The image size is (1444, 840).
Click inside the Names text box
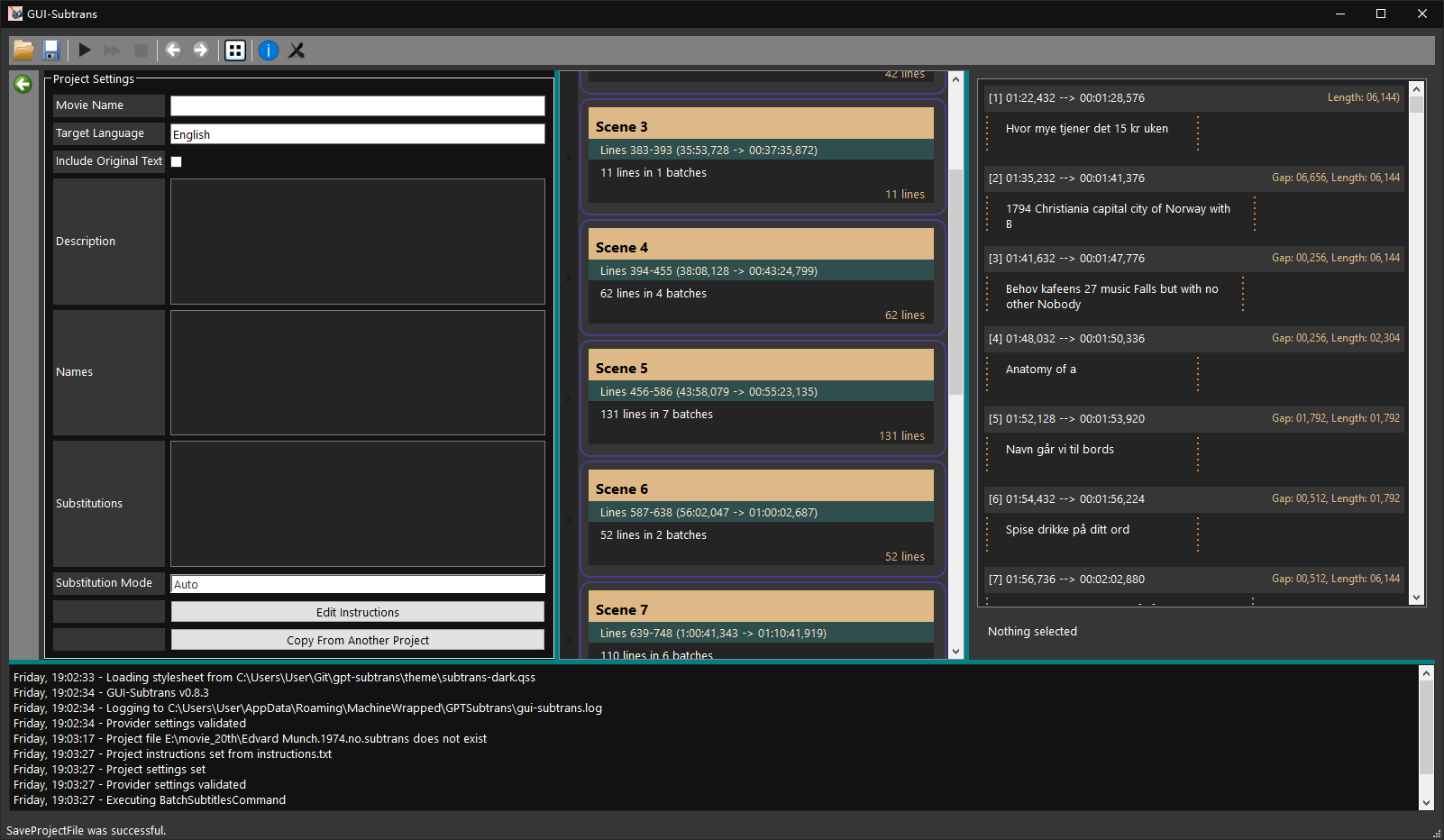pyautogui.click(x=358, y=372)
